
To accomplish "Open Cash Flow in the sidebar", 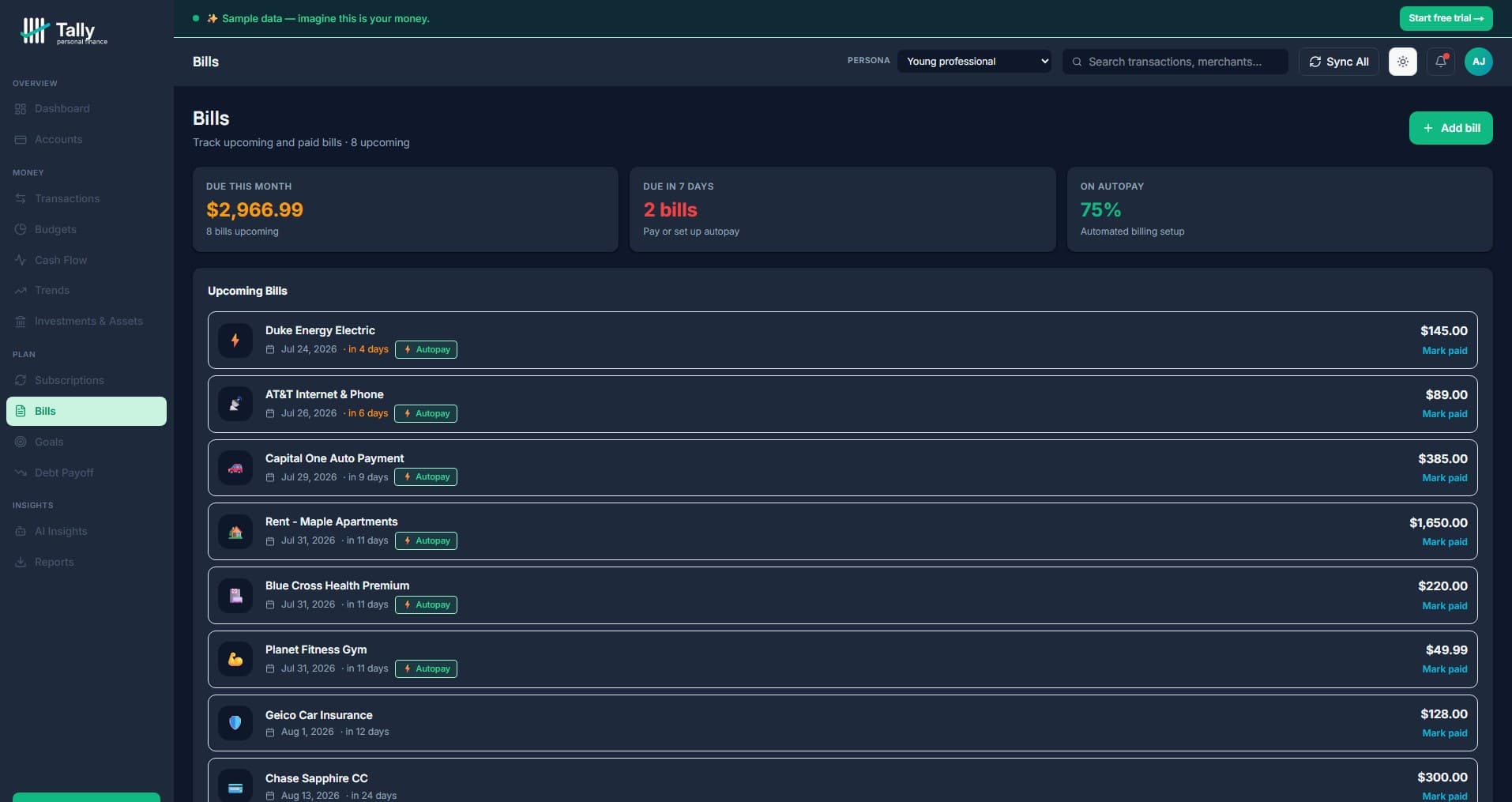I will pos(86,260).
